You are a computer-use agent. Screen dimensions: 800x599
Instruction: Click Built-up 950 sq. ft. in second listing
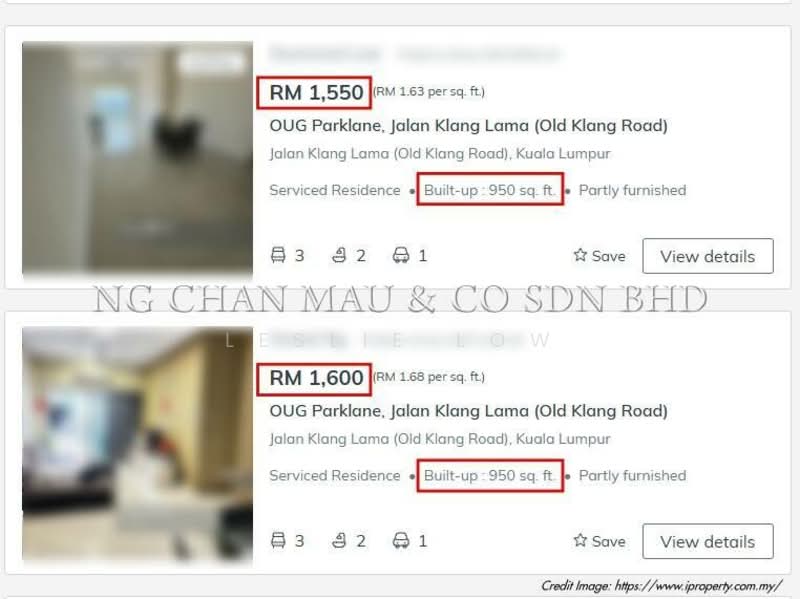pyautogui.click(x=490, y=476)
